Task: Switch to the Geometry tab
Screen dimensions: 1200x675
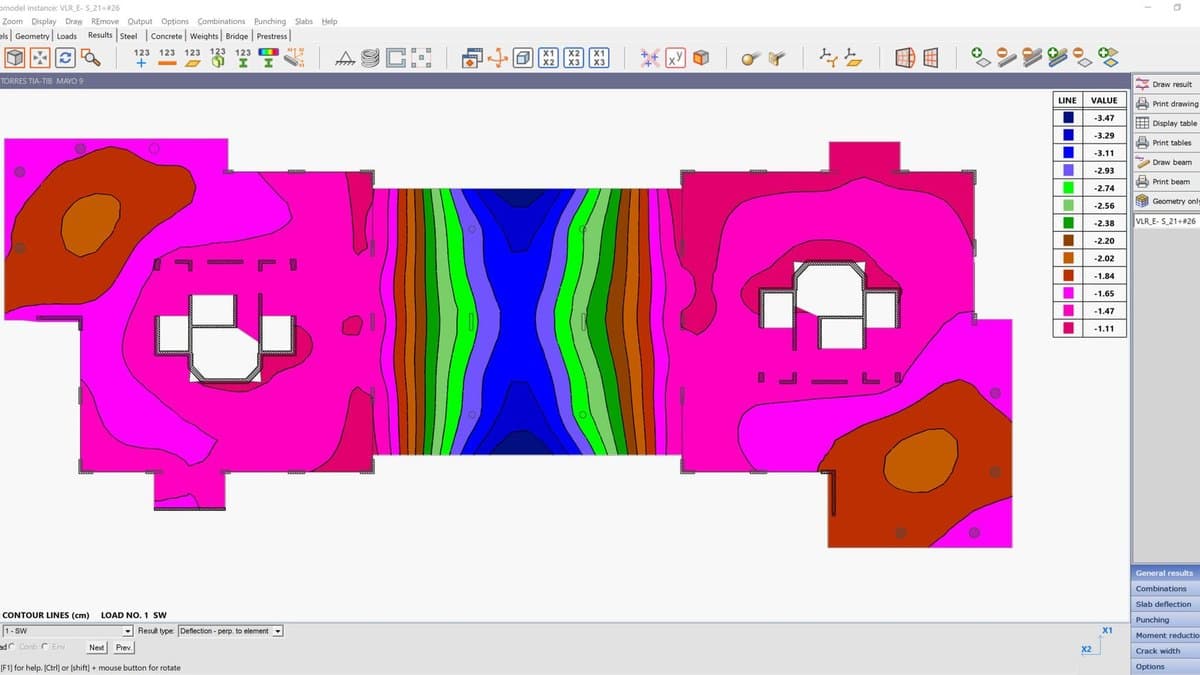Action: pyautogui.click(x=32, y=36)
